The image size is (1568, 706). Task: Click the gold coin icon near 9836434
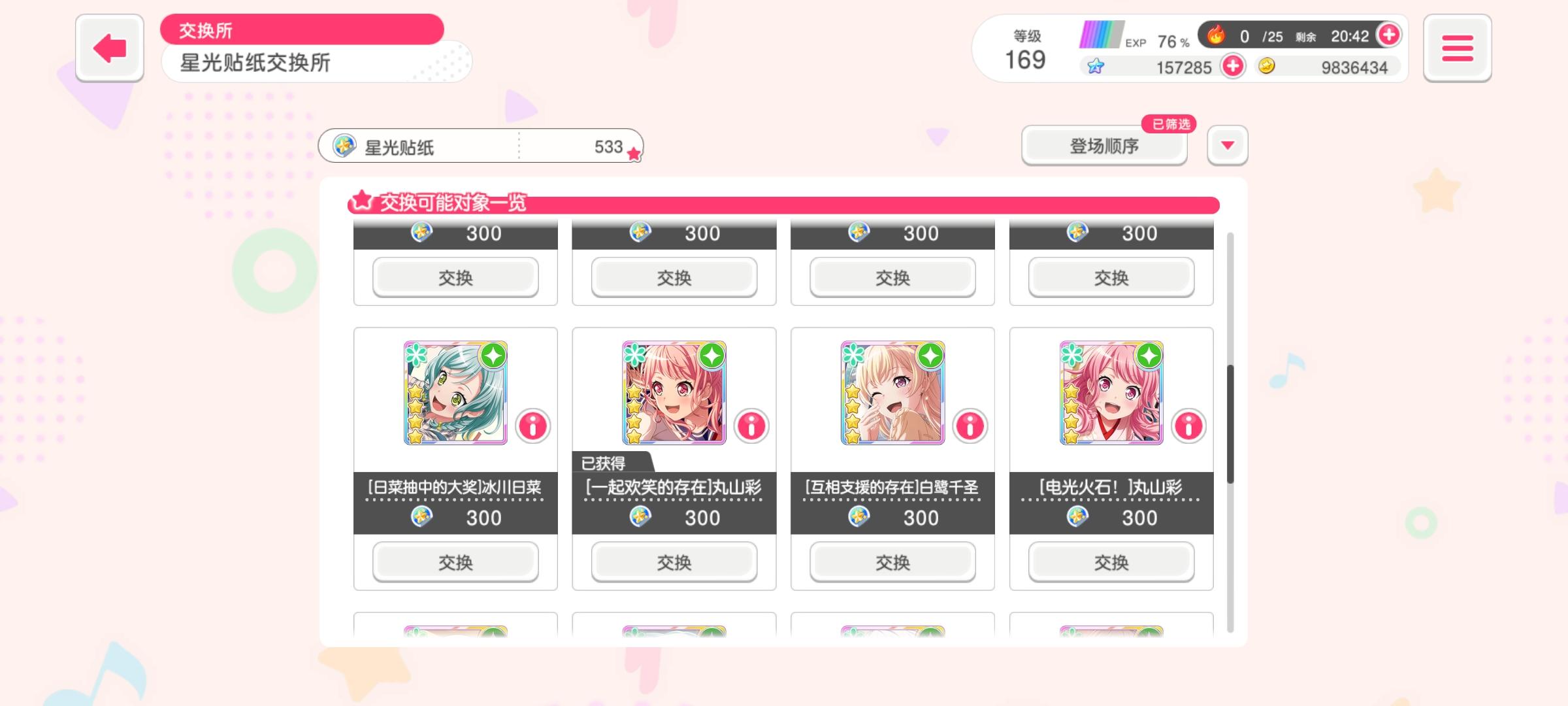pos(1267,66)
